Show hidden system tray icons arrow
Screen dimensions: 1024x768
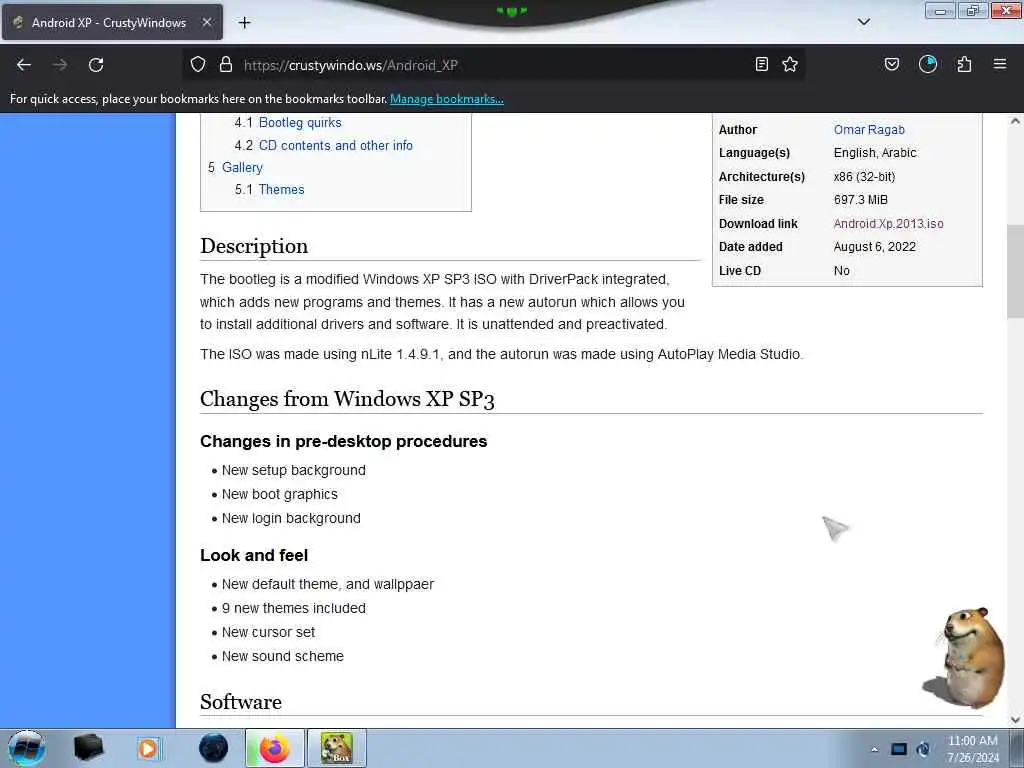pyautogui.click(x=874, y=749)
